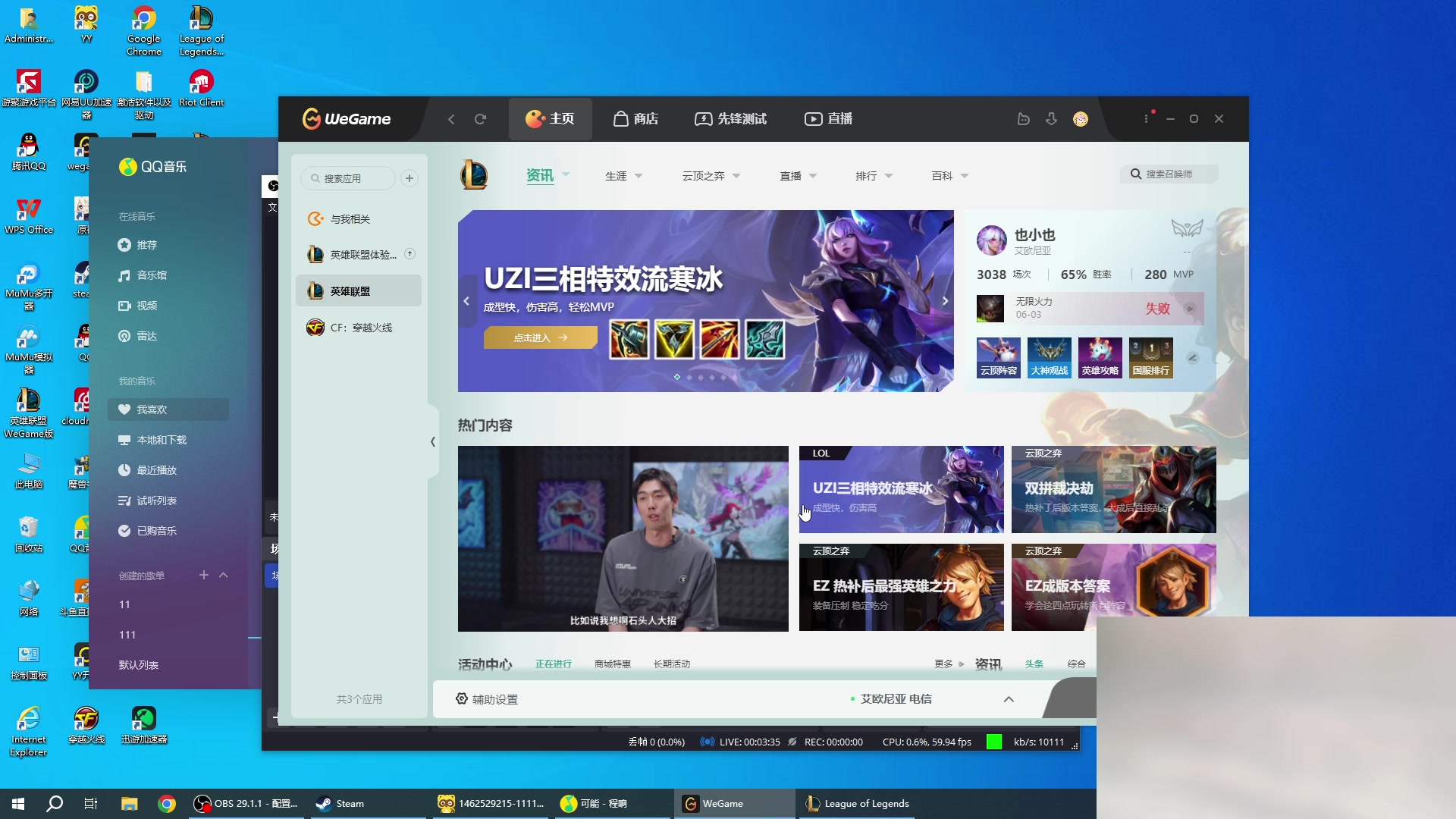Open 云顶阵容 shortcut icon
The height and width of the screenshot is (819, 1456).
pos(998,358)
